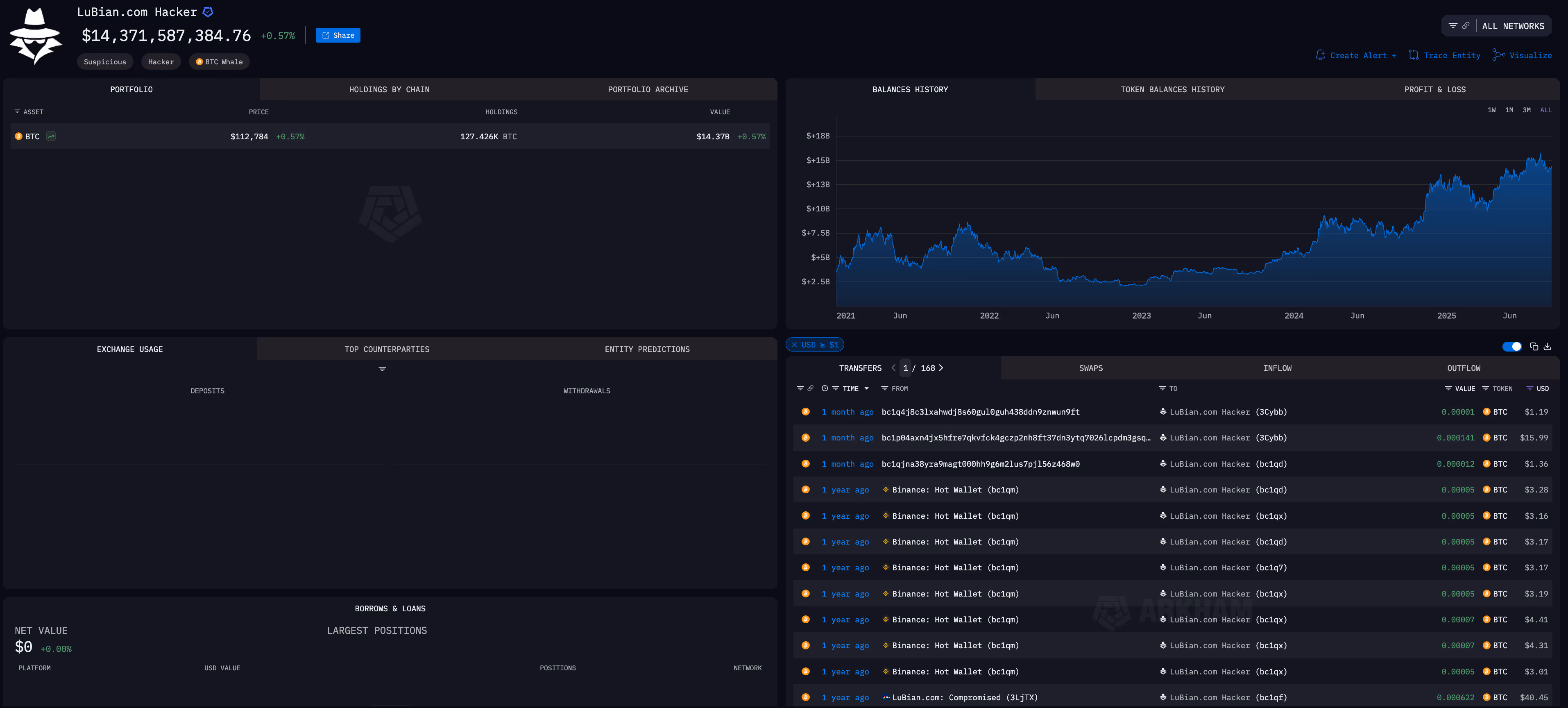Open the Profit & Loss tab
The image size is (1568, 708).
click(x=1434, y=89)
